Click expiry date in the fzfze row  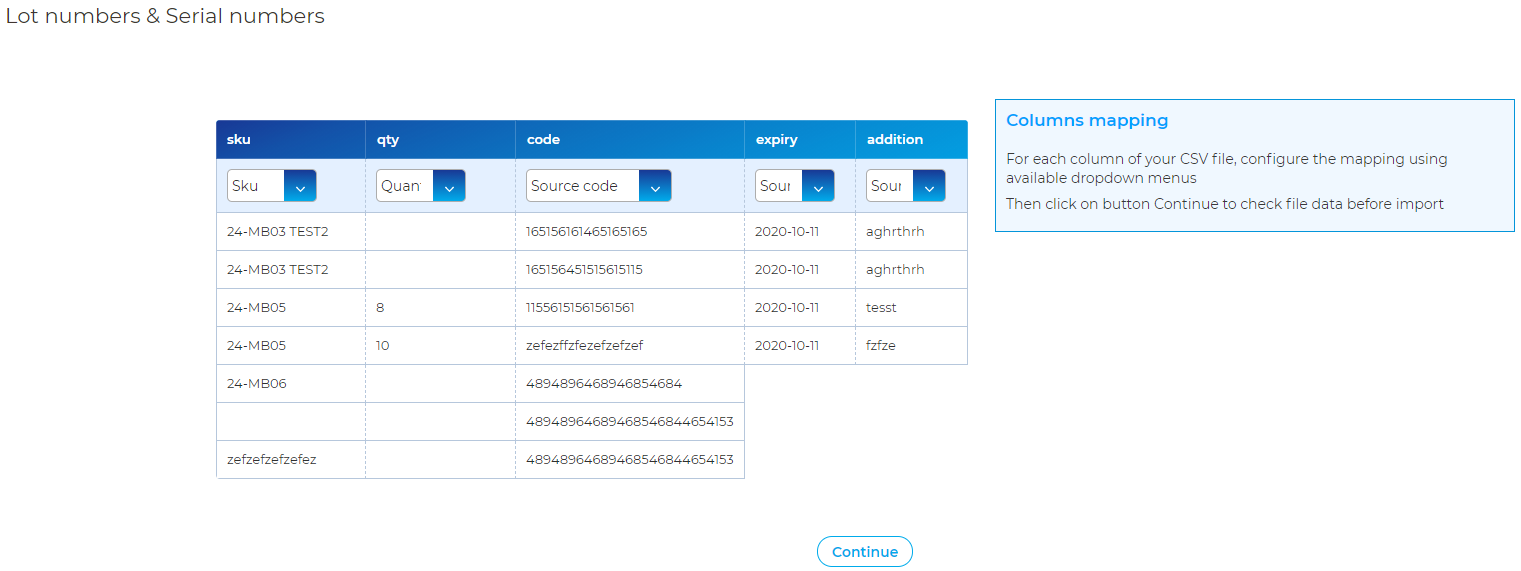[x=800, y=346]
